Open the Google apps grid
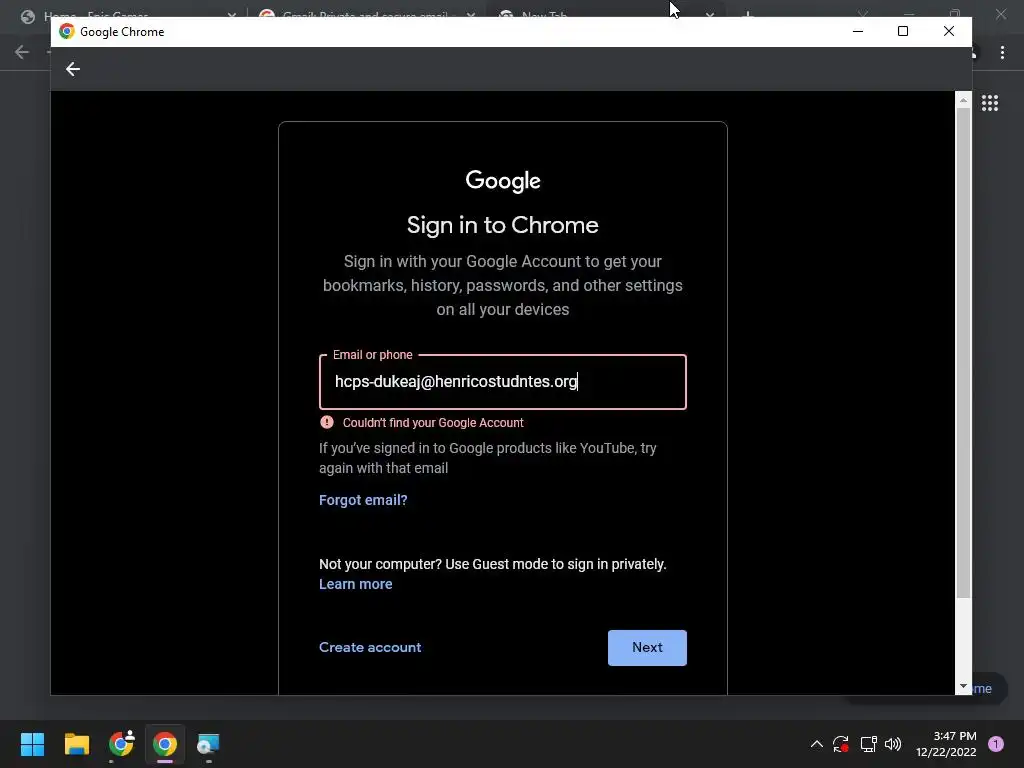 [x=989, y=103]
